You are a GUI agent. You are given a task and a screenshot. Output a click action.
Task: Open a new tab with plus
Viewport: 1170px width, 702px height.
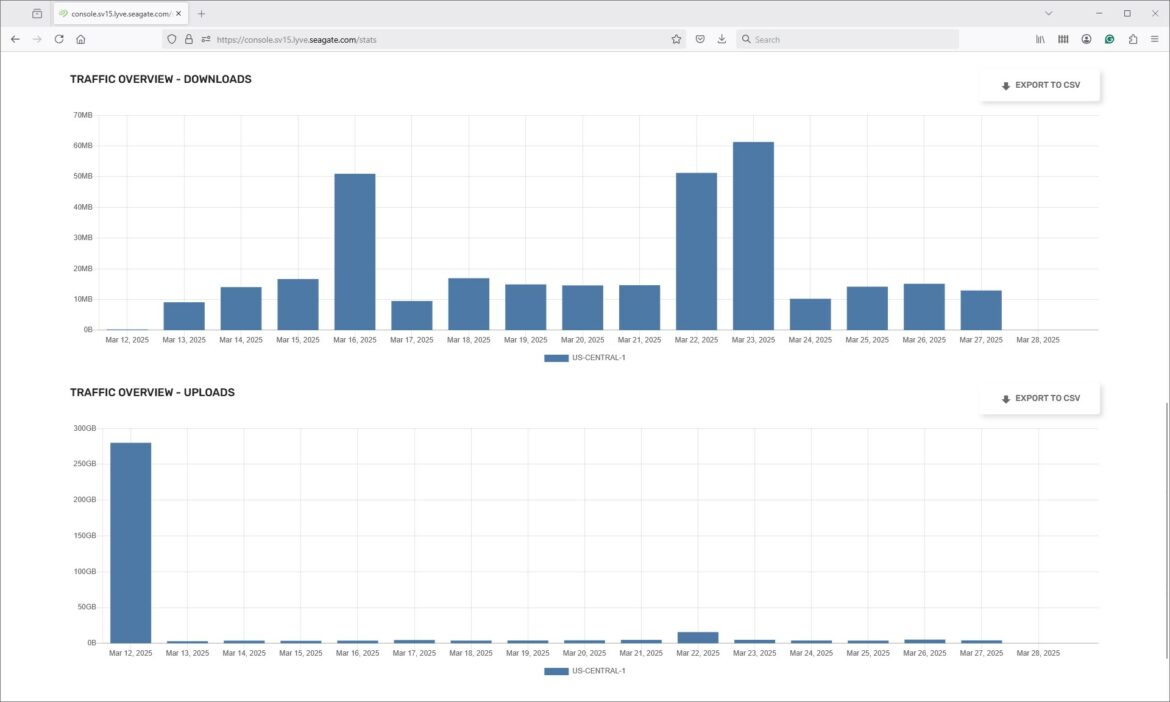pos(201,13)
